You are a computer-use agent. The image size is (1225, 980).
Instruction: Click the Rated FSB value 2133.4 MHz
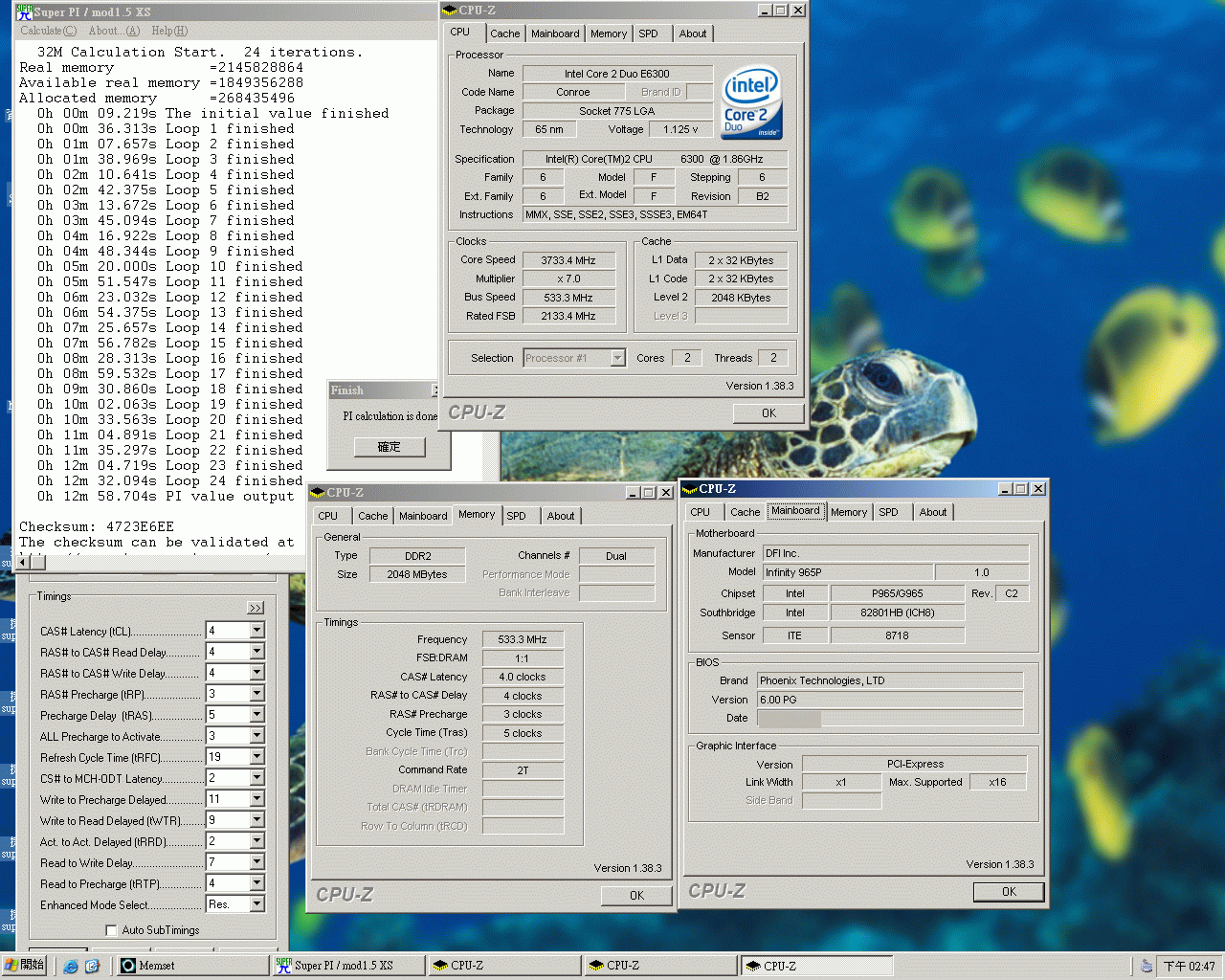tap(568, 316)
